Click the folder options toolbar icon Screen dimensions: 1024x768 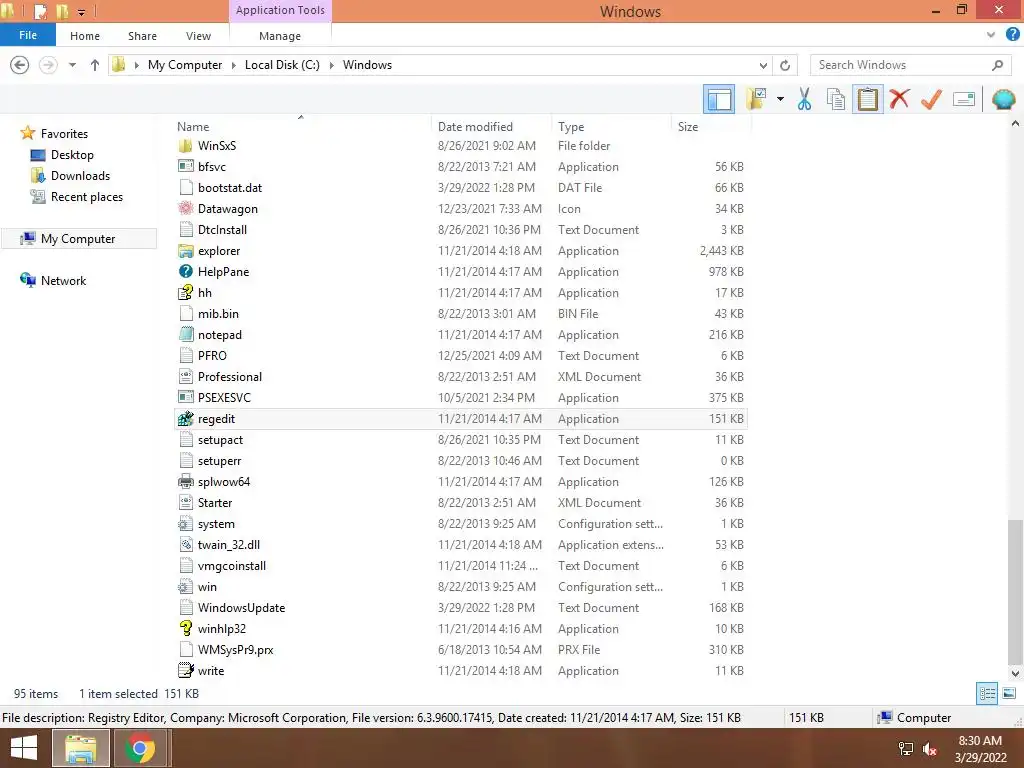coord(756,99)
